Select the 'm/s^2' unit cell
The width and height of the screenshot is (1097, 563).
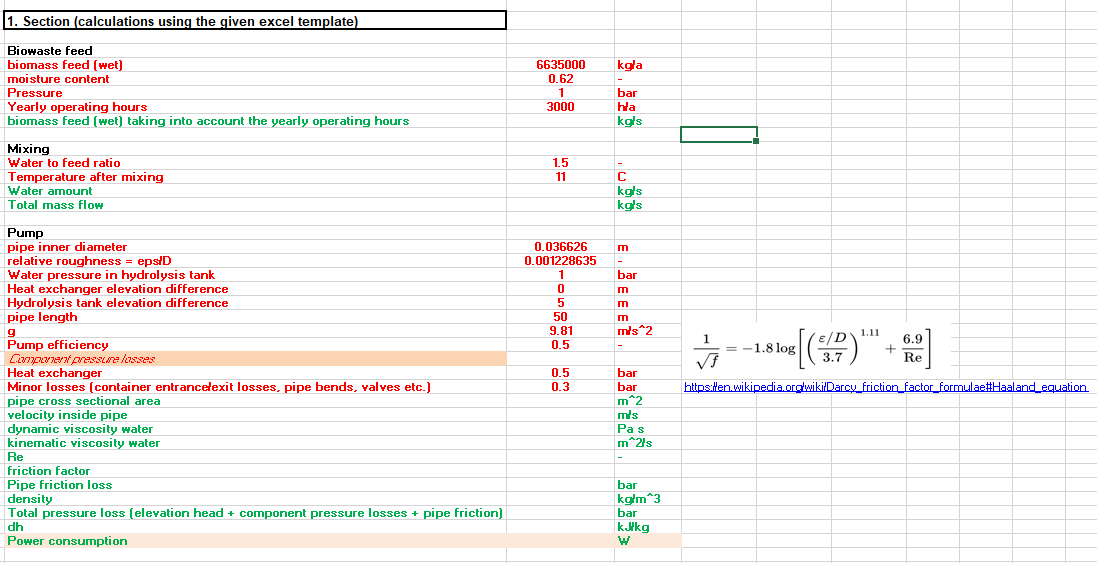coord(647,331)
